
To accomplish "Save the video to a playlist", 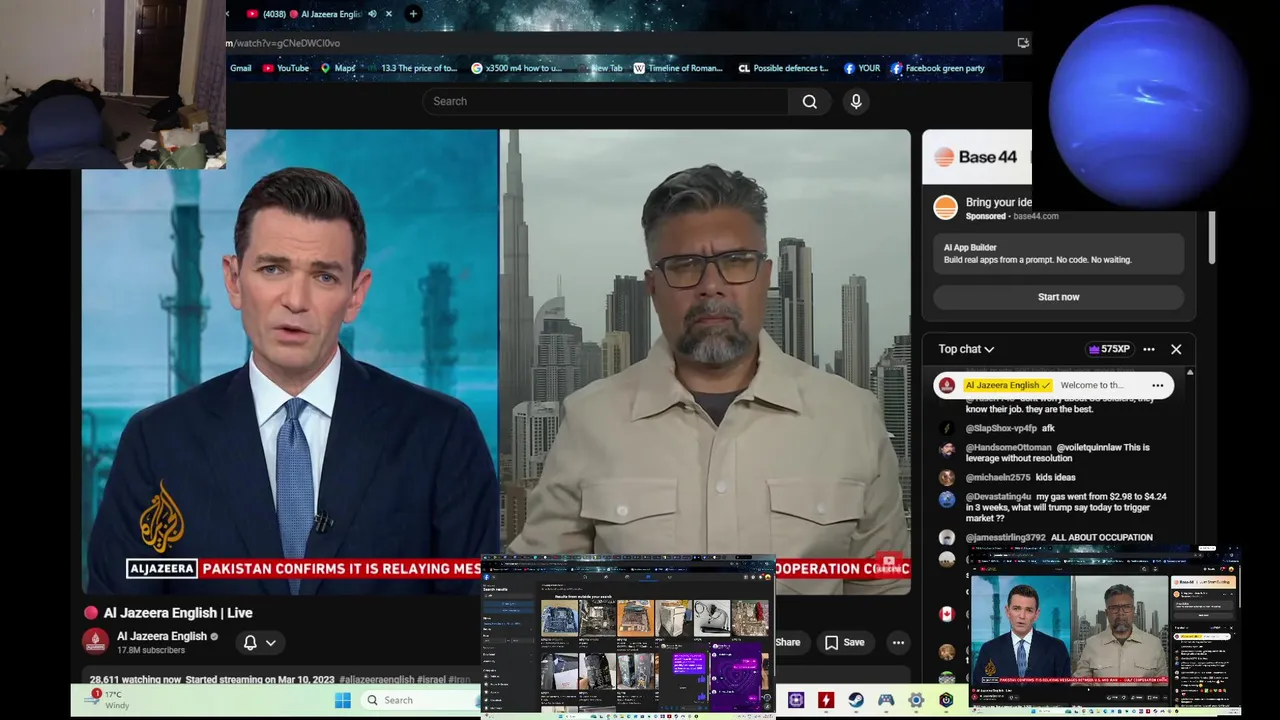I will [x=844, y=643].
